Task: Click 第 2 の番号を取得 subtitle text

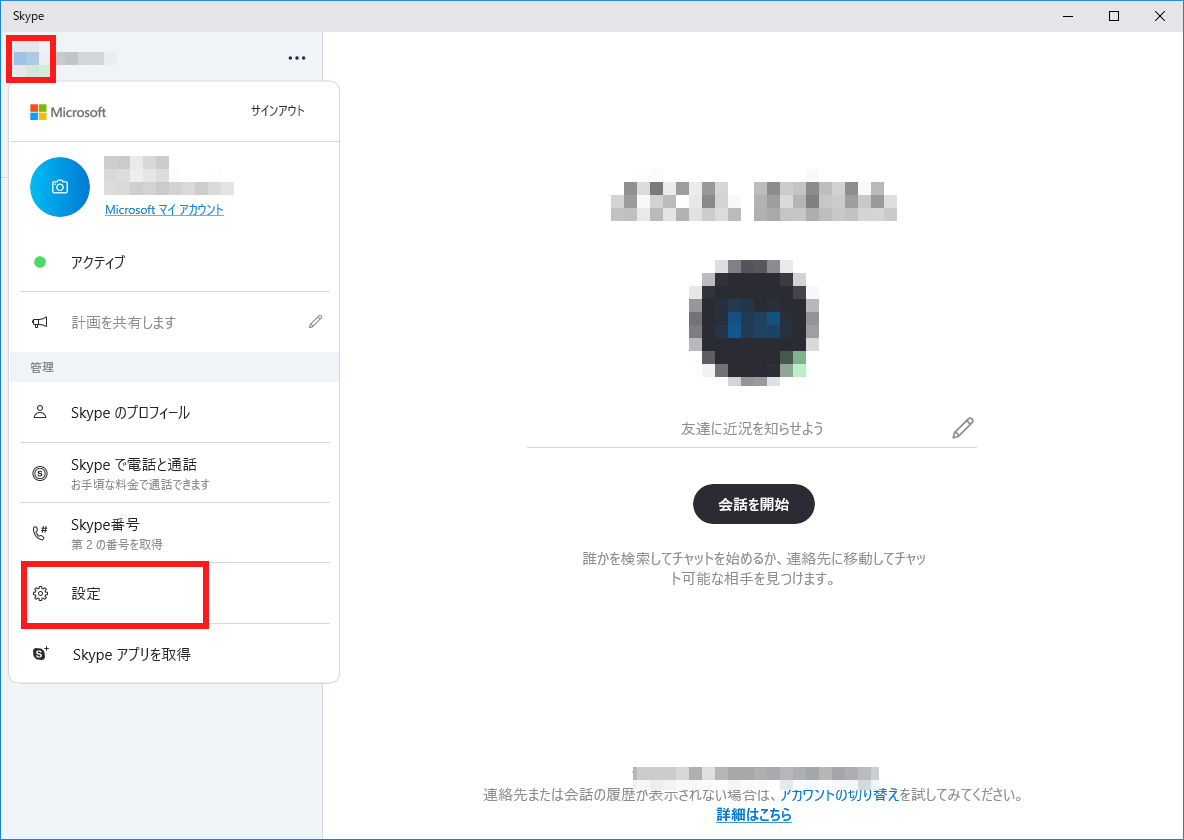Action: 117,544
